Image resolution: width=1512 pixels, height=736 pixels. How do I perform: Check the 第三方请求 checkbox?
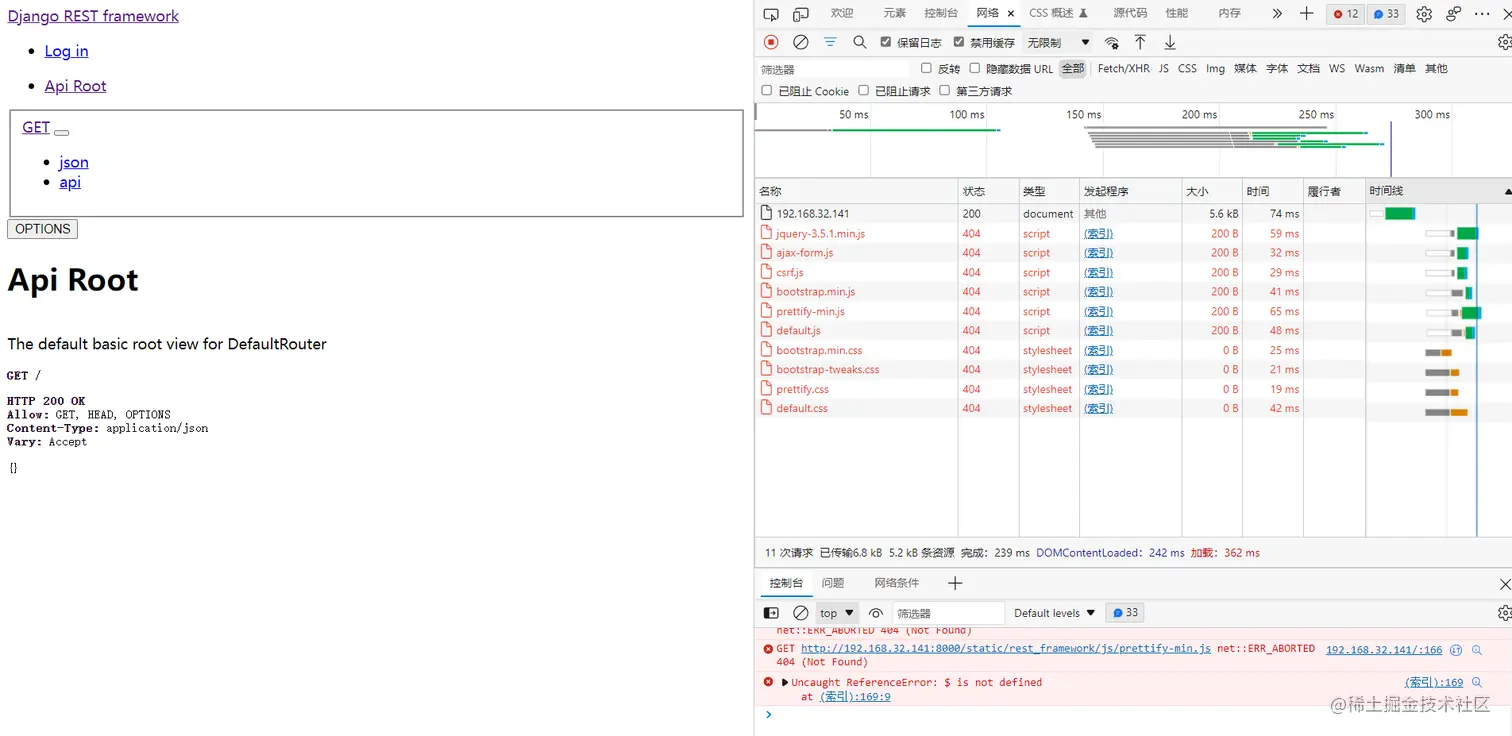point(944,90)
